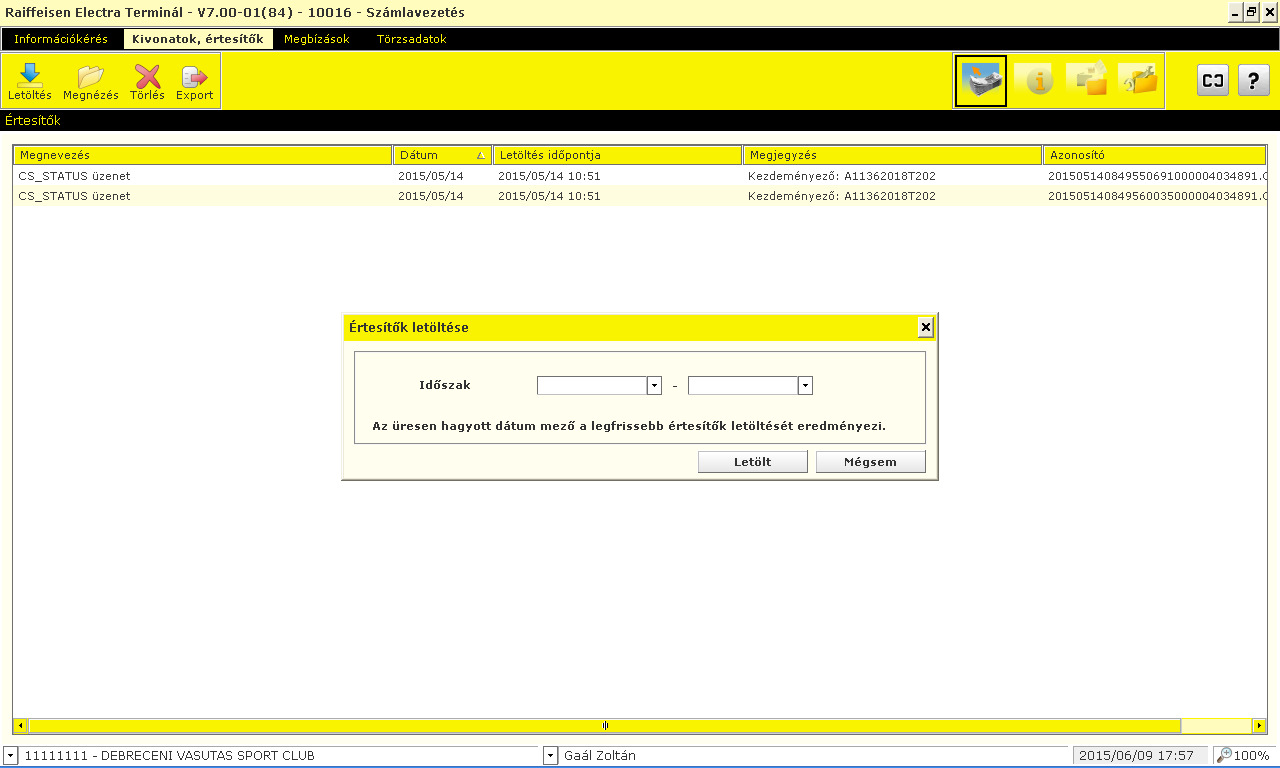
Task: Click the chain link connection button
Action: point(1213,81)
